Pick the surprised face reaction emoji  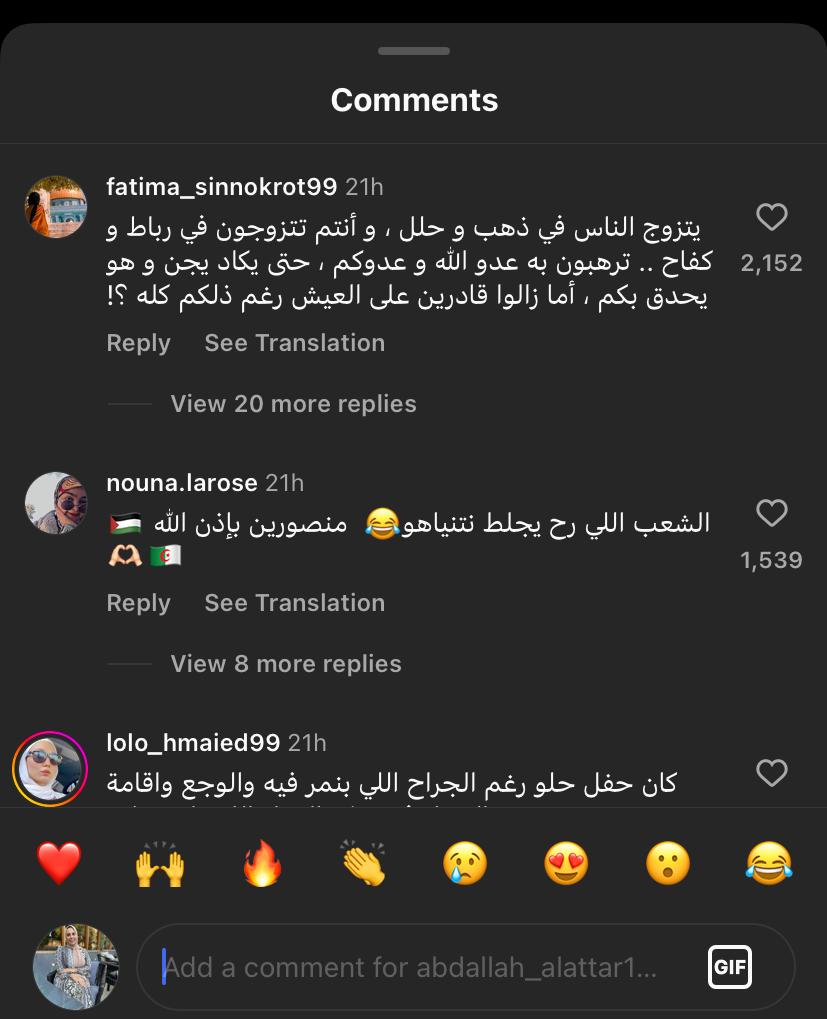point(667,863)
